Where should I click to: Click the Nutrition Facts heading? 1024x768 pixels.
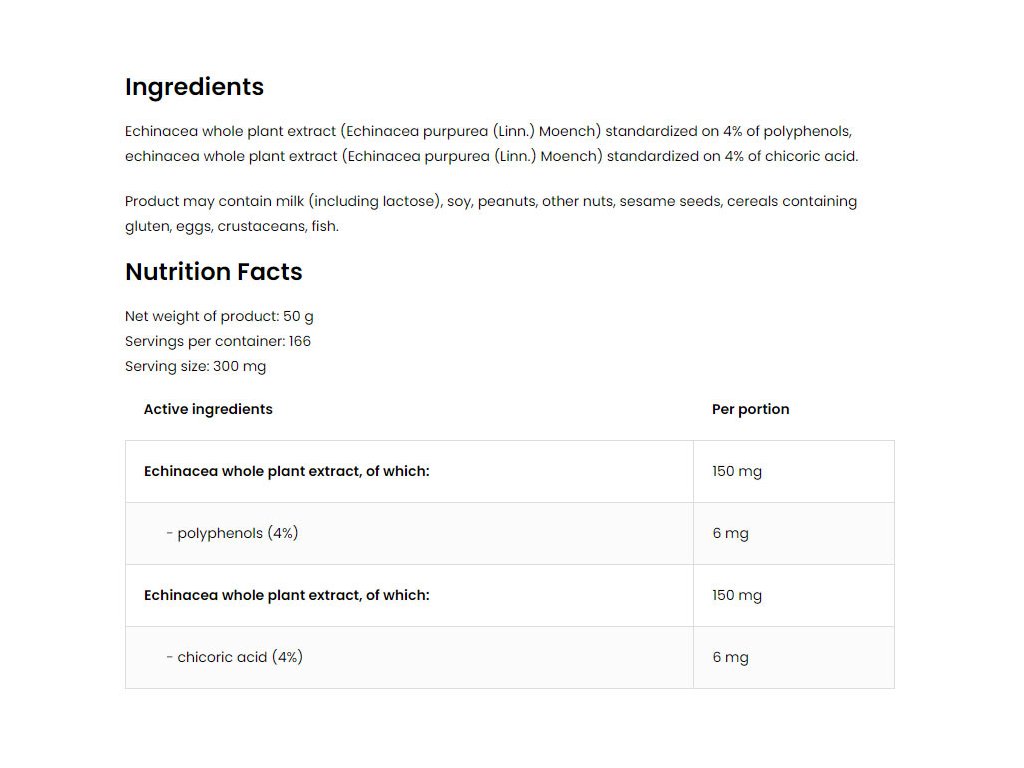[214, 272]
